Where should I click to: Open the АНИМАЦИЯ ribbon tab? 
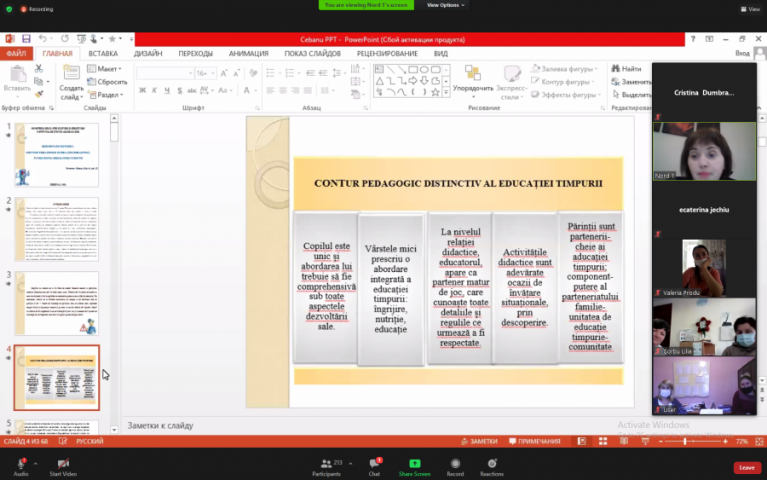248,53
